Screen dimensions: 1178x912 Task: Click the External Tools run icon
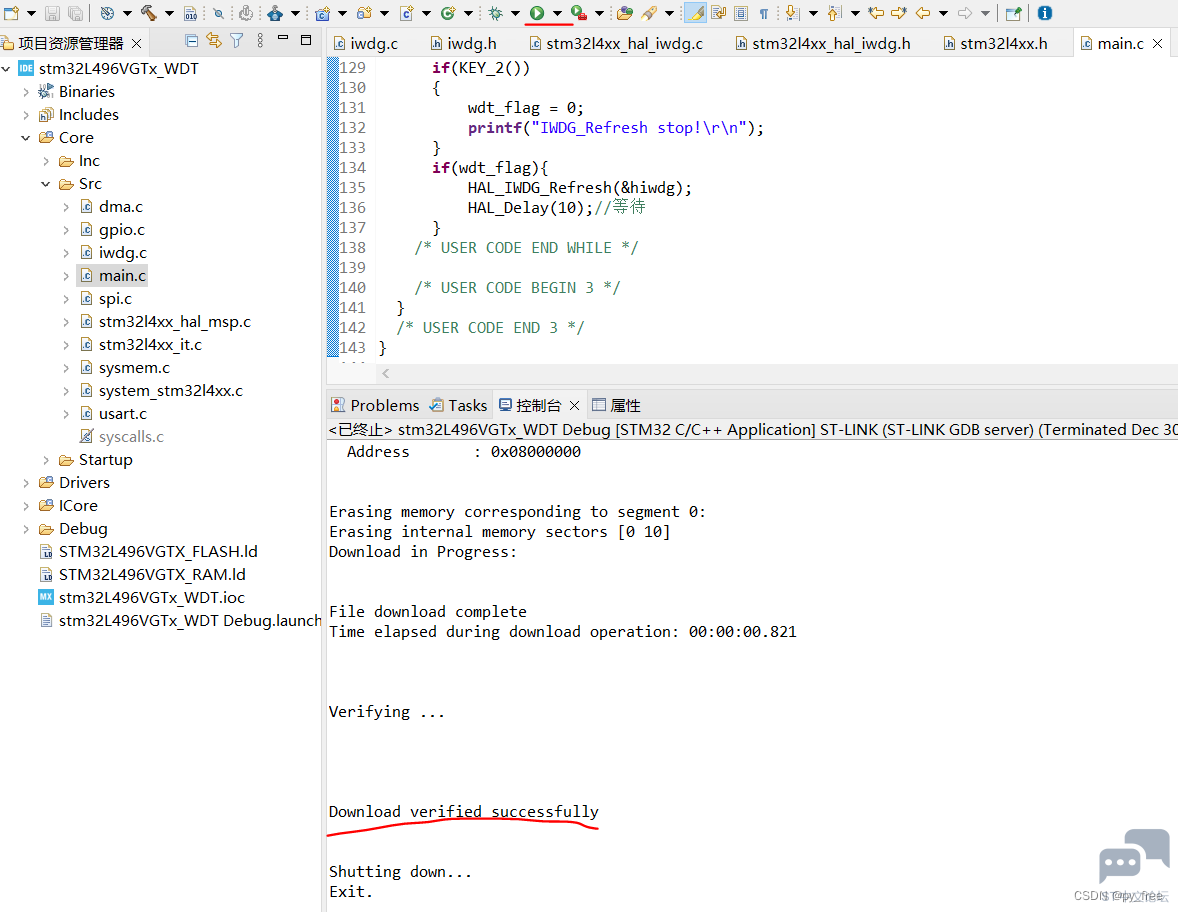tap(578, 13)
